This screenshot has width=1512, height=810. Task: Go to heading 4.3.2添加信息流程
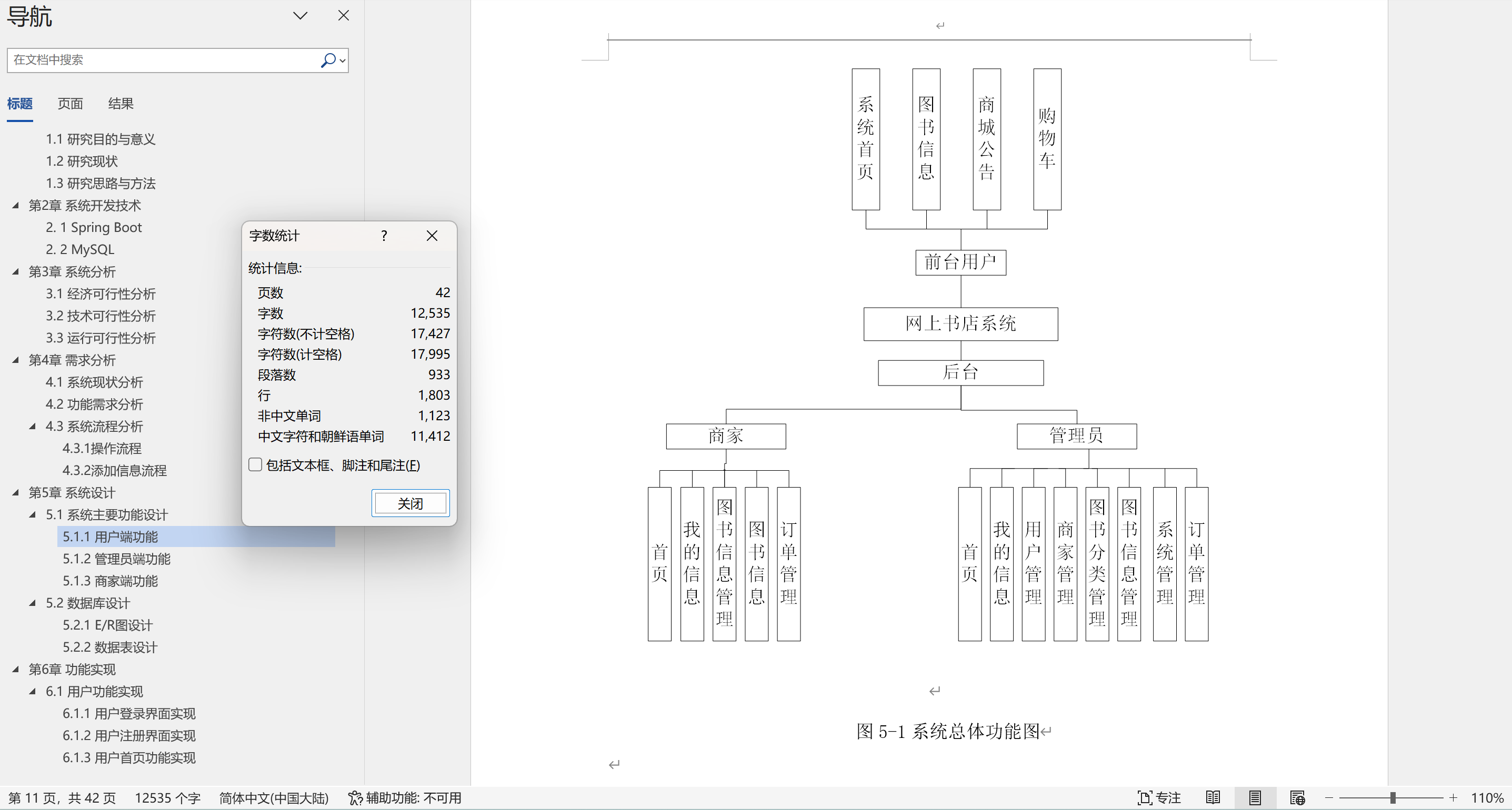coord(114,471)
